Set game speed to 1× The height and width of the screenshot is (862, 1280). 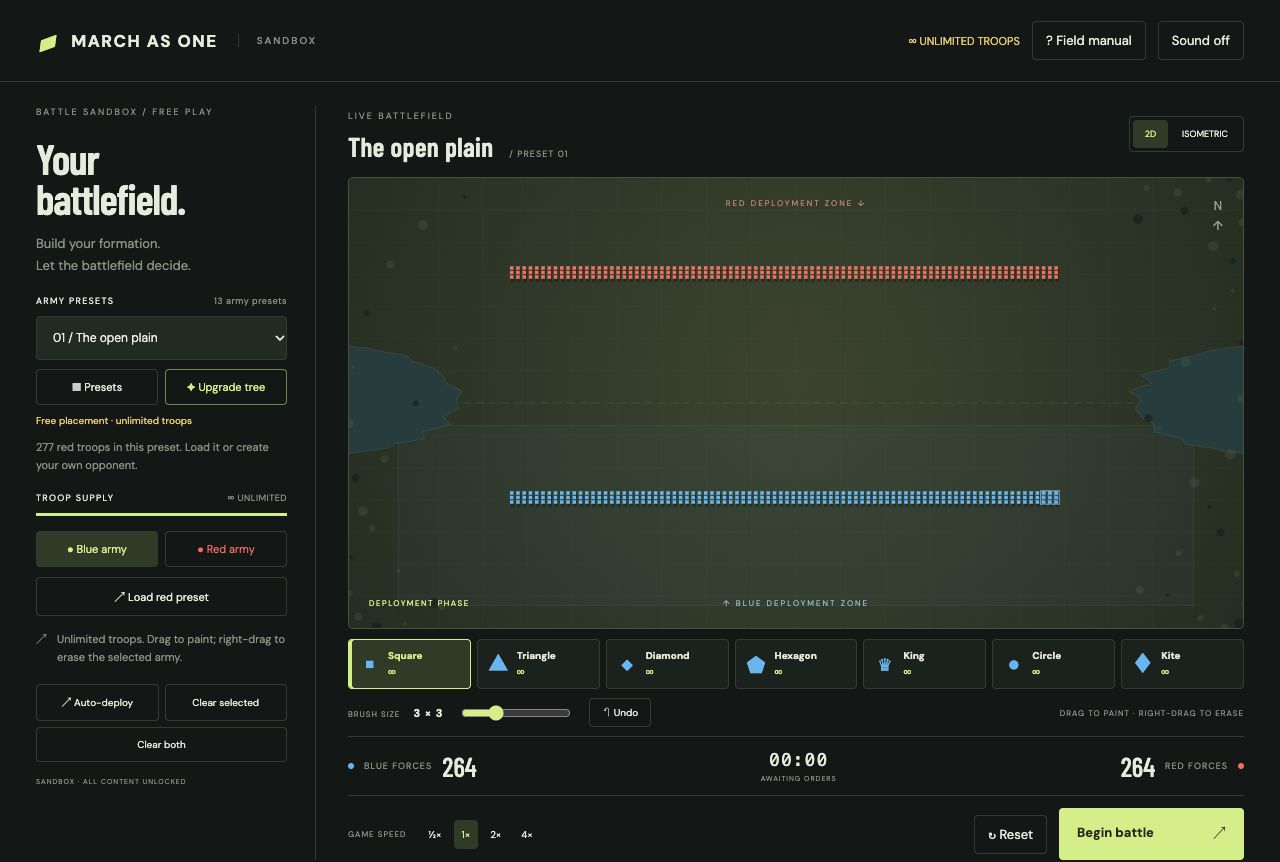465,834
